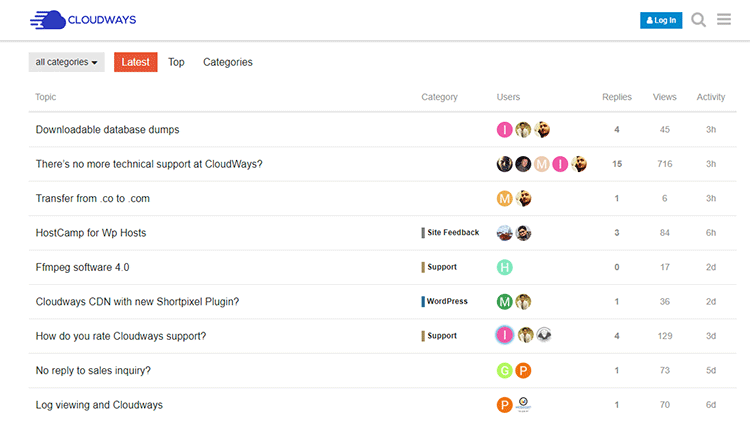This screenshot has width=750, height=421.
Task: Open the search magnifier icon
Action: 698,20
